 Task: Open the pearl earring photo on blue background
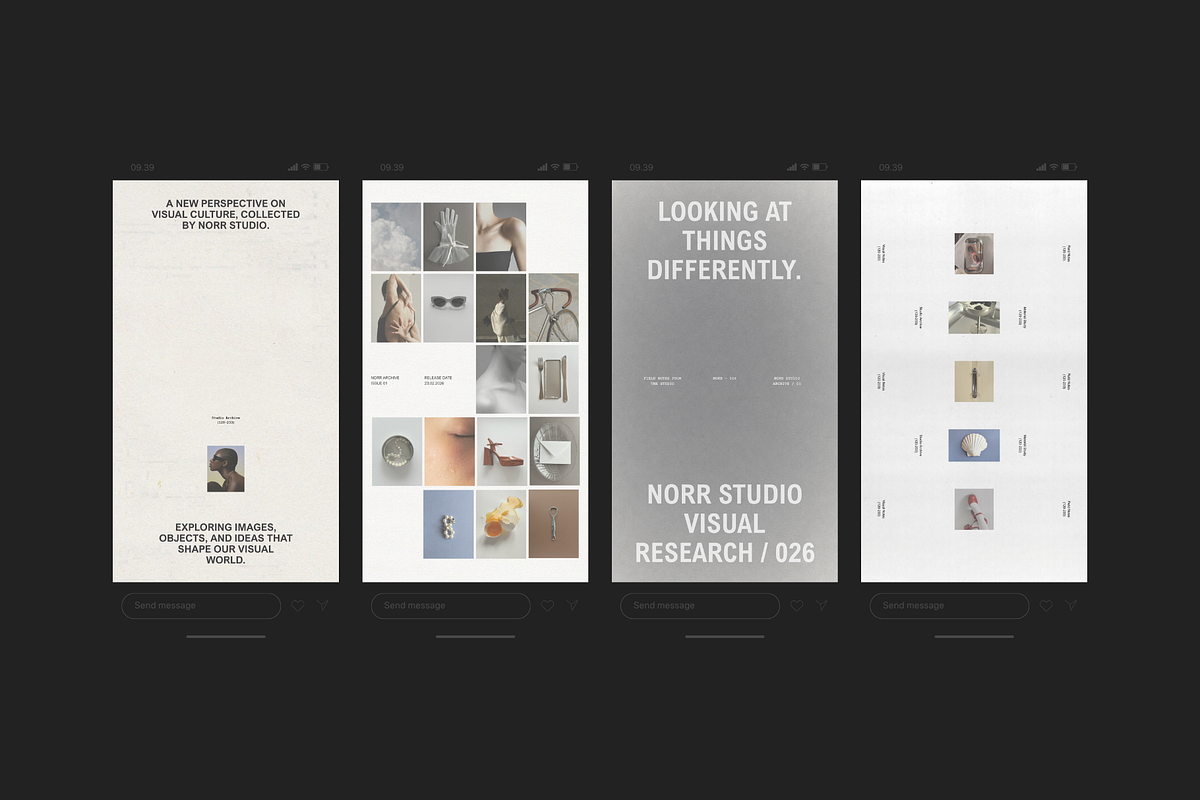click(448, 523)
